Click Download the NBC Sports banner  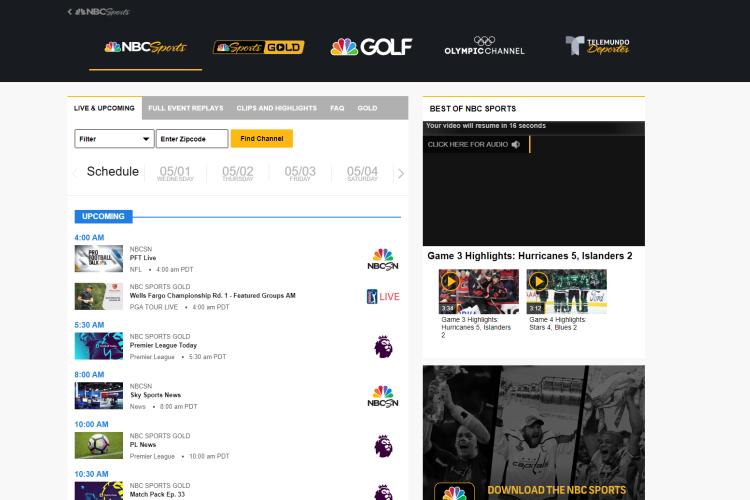click(534, 433)
